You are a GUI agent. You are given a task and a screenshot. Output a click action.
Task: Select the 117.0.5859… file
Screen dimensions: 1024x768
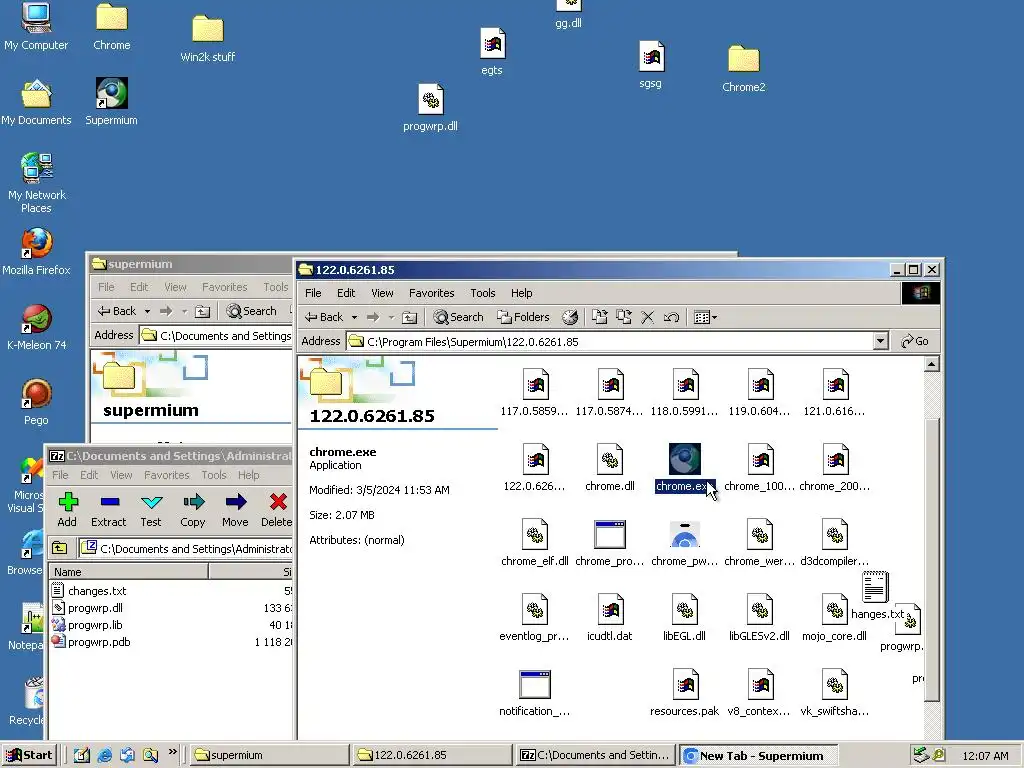(534, 392)
